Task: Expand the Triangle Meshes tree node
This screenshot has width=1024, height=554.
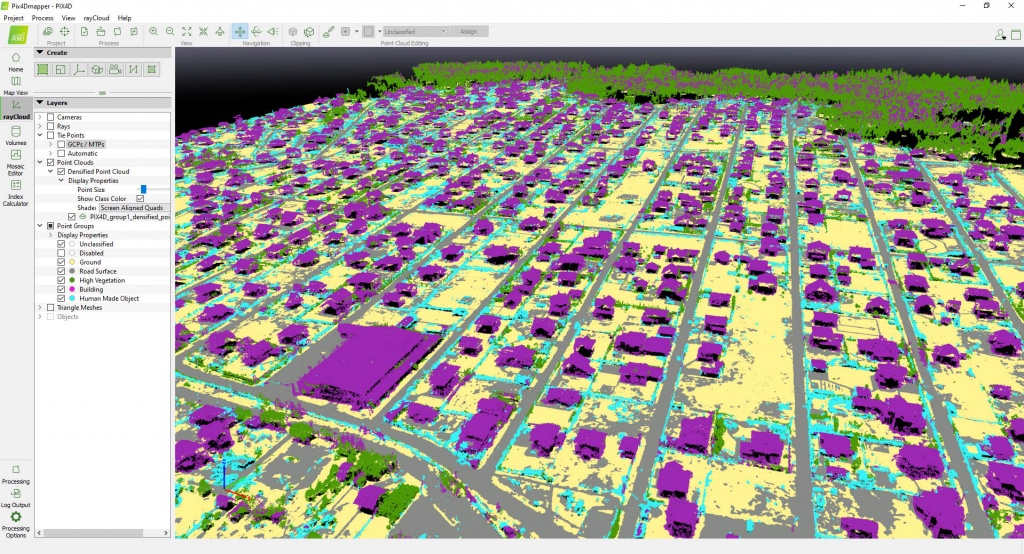Action: click(x=39, y=307)
